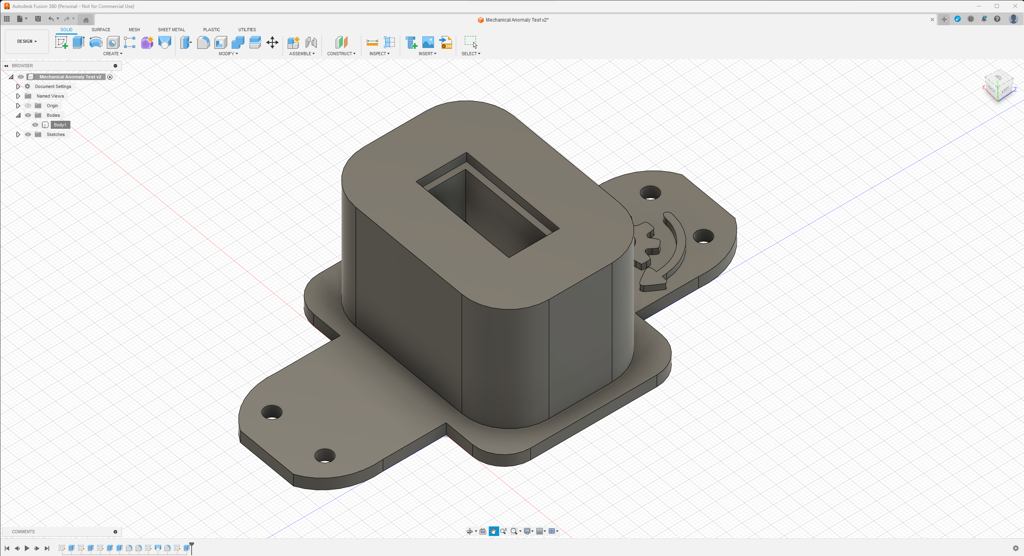The height and width of the screenshot is (556, 1024).
Task: Activate the Move/Copy tool
Action: click(272, 42)
